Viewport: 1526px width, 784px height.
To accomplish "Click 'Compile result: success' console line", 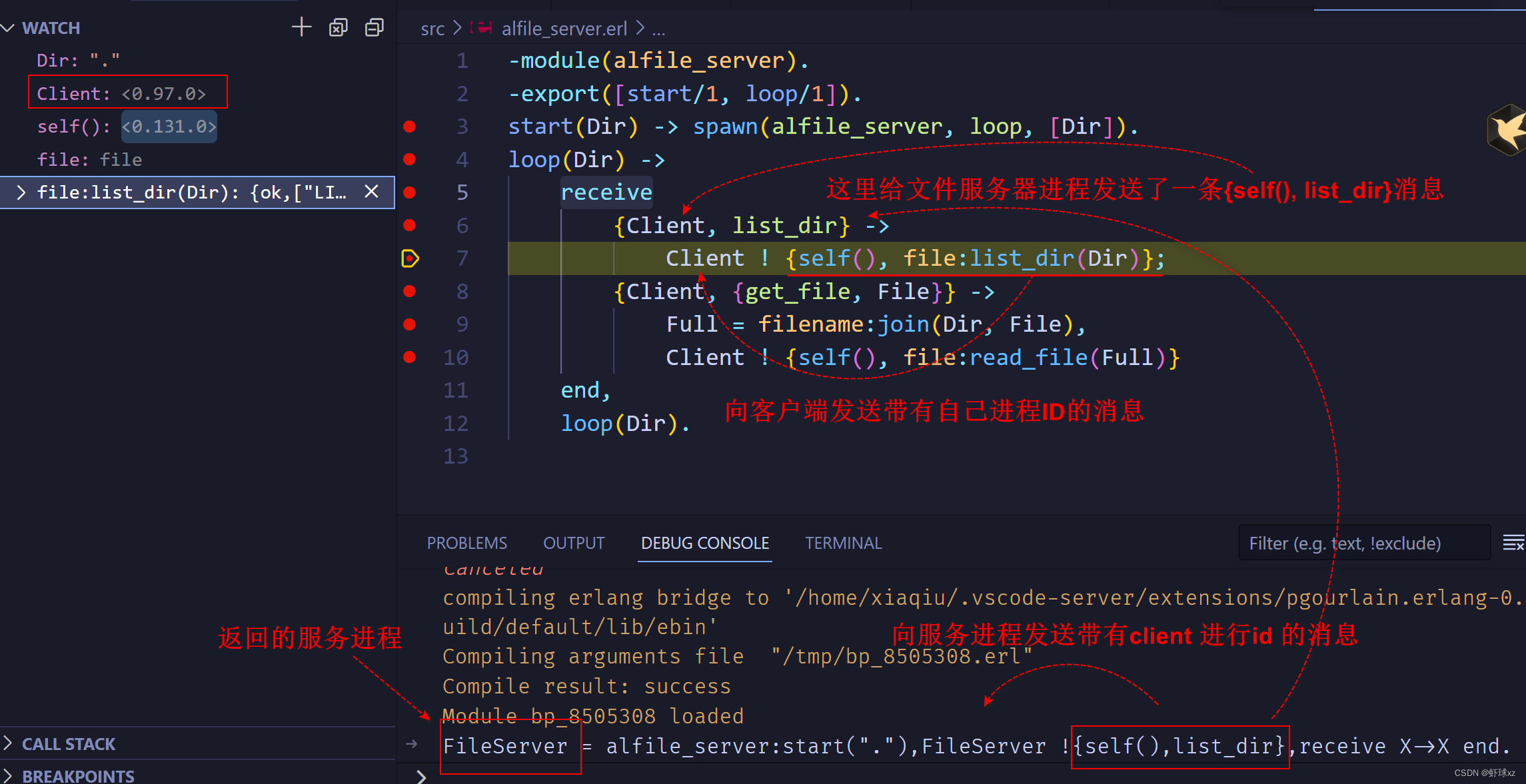I will click(586, 686).
